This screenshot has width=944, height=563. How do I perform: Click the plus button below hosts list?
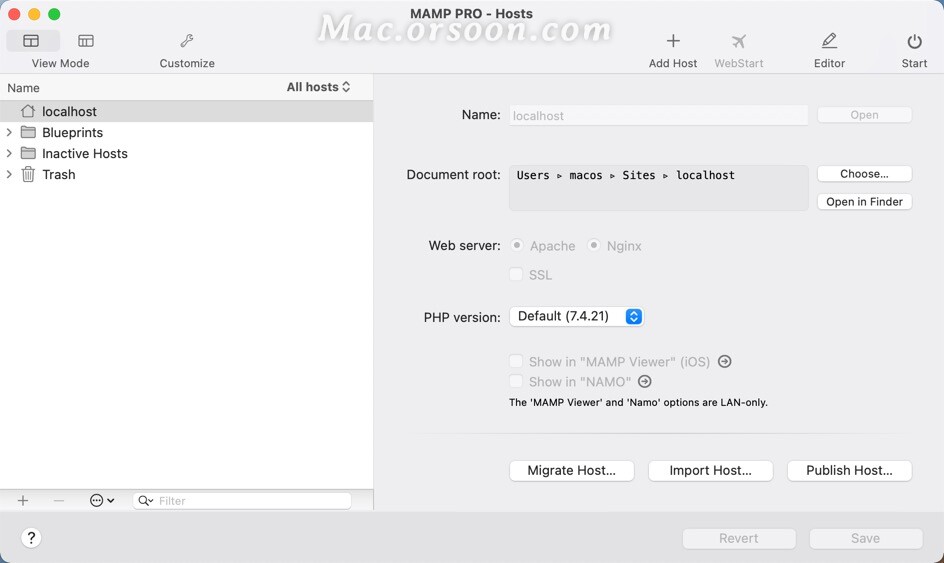pyautogui.click(x=23, y=500)
